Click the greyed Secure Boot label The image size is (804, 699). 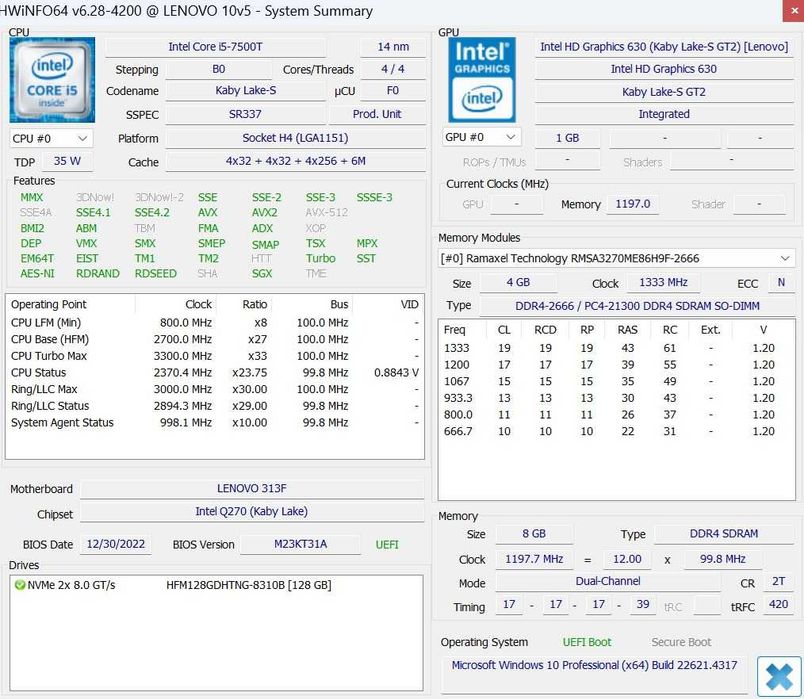(x=681, y=642)
